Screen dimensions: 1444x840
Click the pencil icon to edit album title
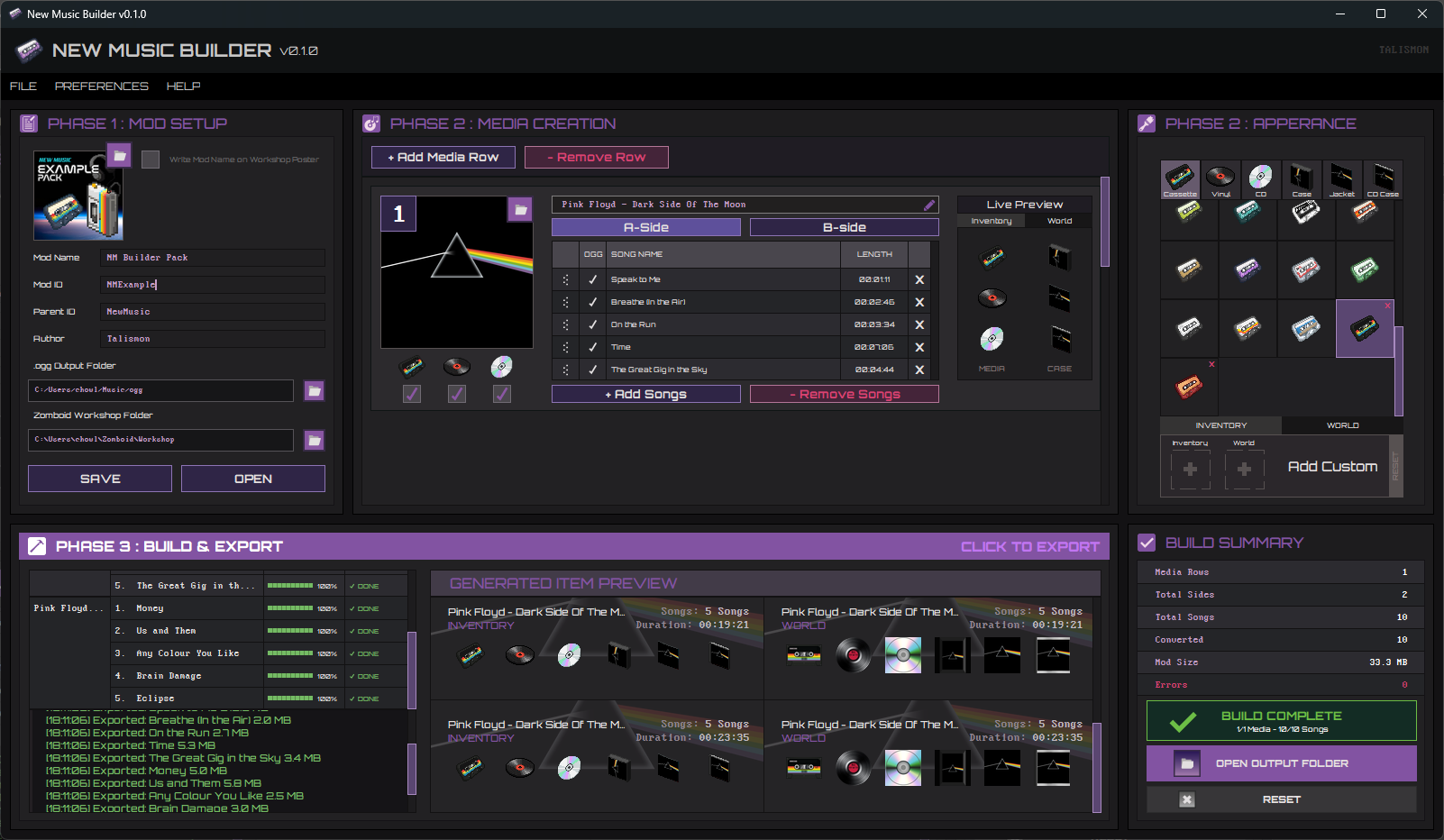pos(929,205)
